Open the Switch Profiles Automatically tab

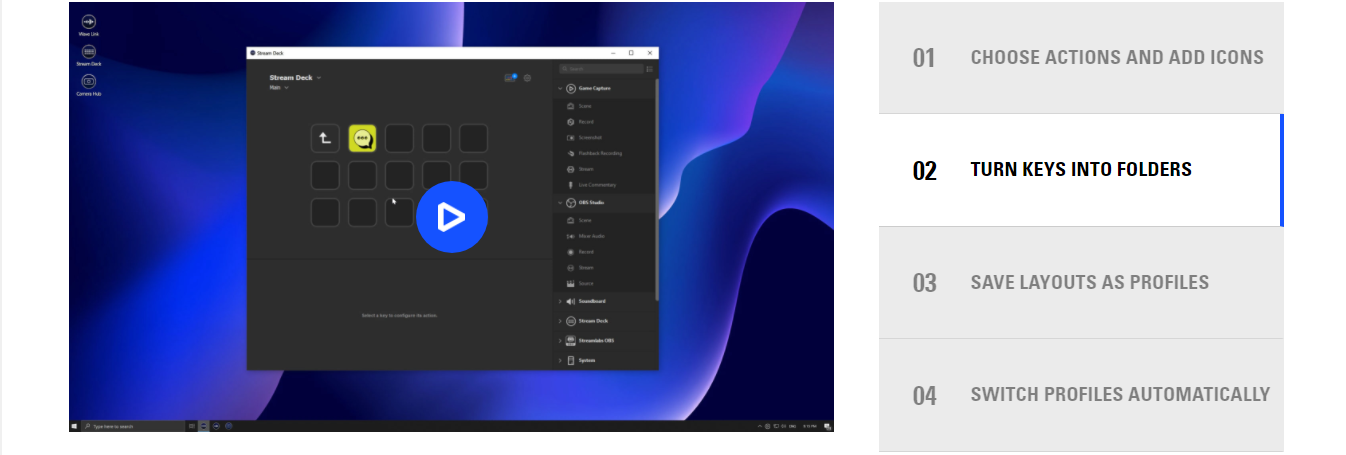pyautogui.click(x=1081, y=395)
